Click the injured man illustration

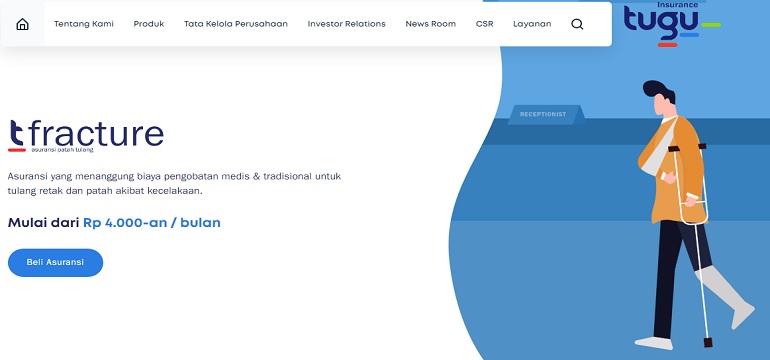[x=694, y=214]
